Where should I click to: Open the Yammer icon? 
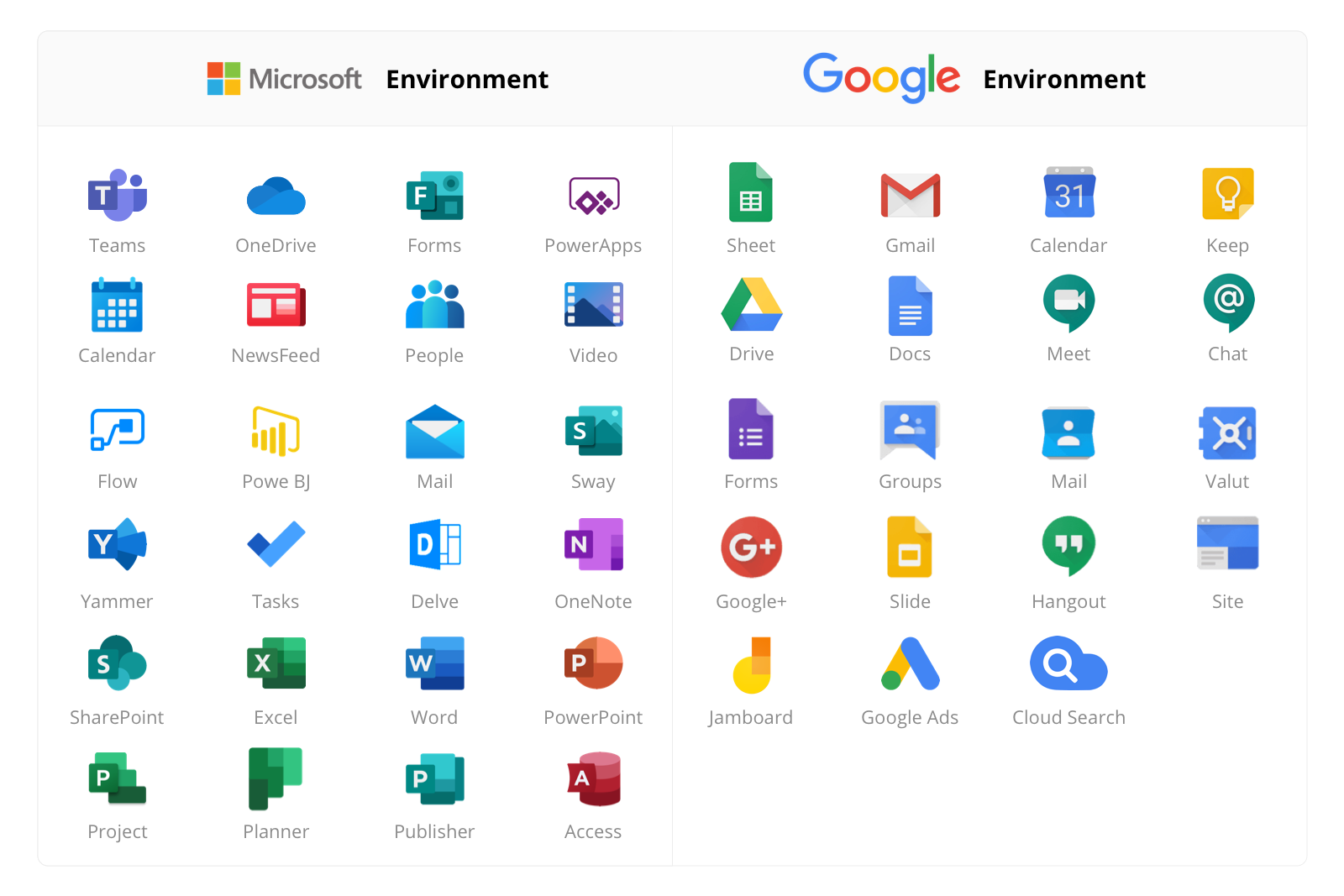(118, 544)
